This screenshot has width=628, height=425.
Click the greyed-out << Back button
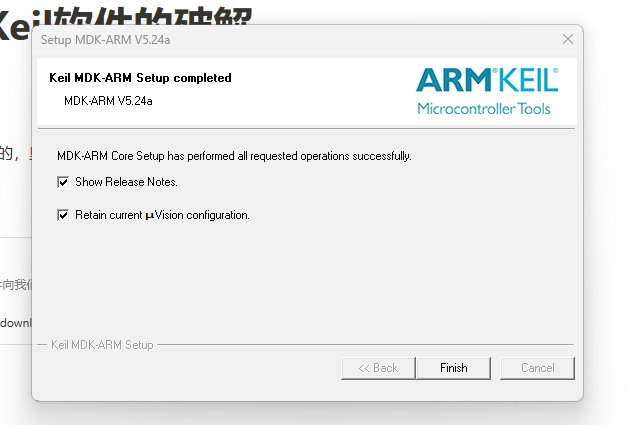pyautogui.click(x=378, y=368)
